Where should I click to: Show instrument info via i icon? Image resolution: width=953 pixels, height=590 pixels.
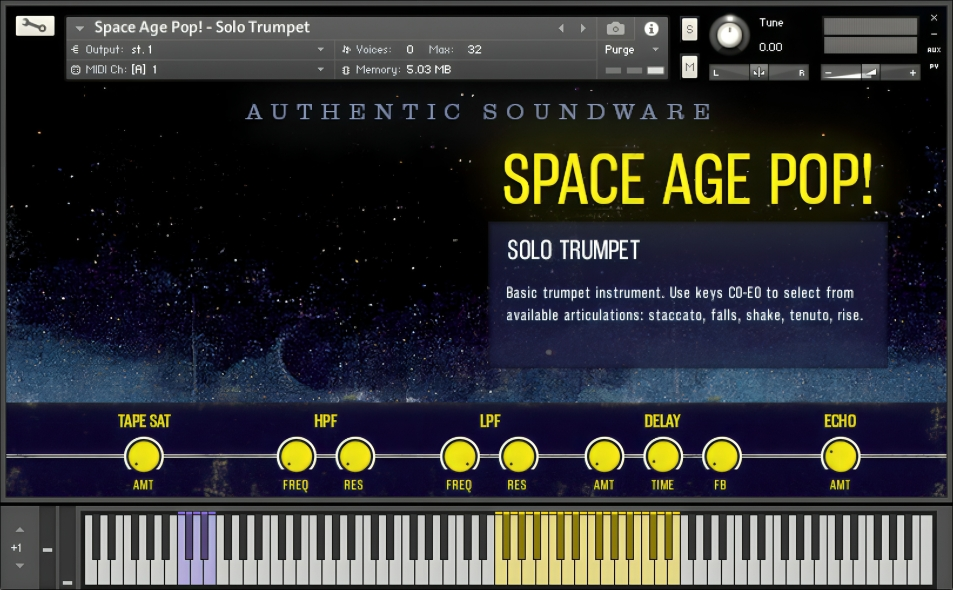[651, 29]
